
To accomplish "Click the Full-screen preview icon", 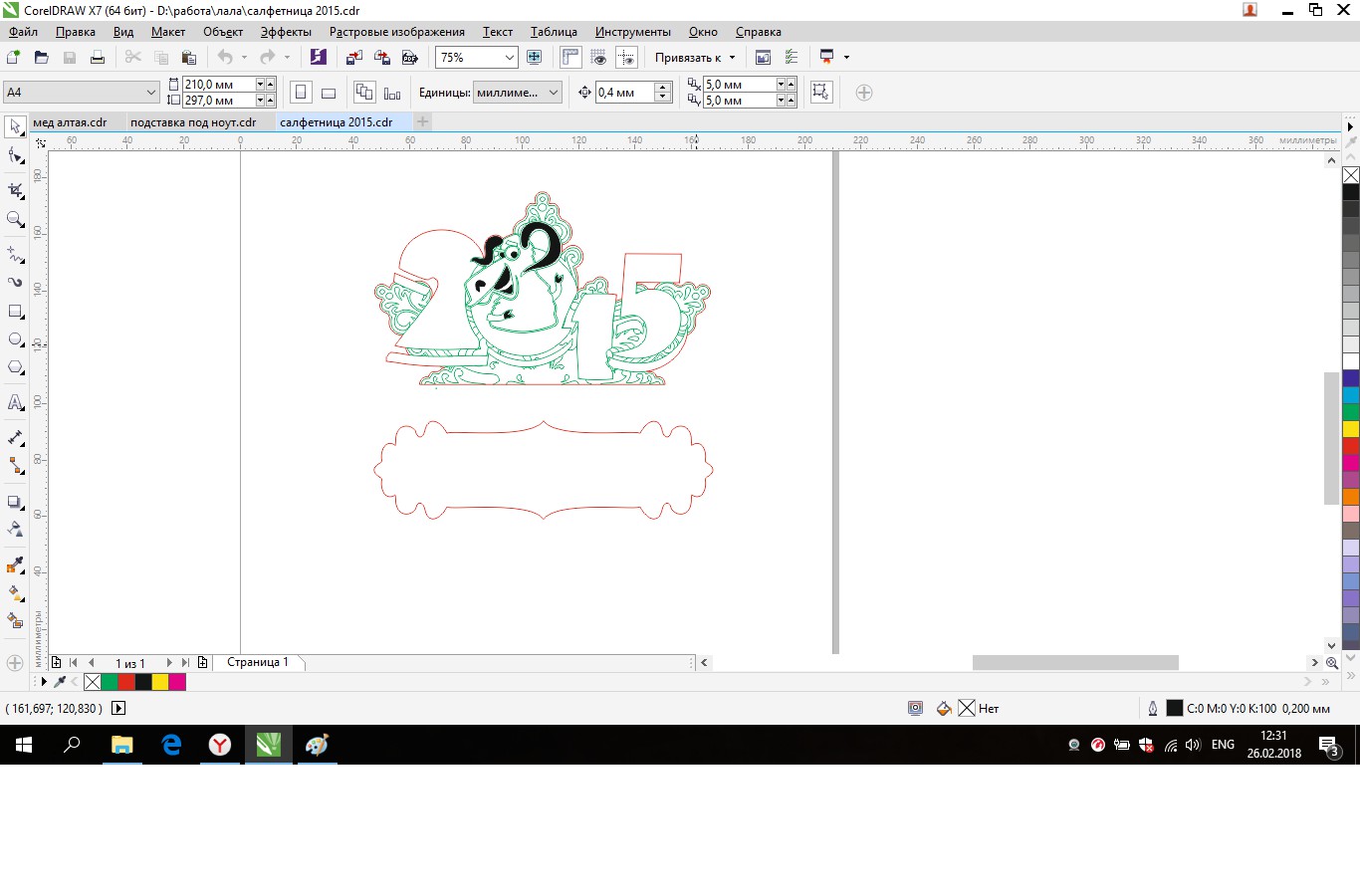I will (x=534, y=58).
